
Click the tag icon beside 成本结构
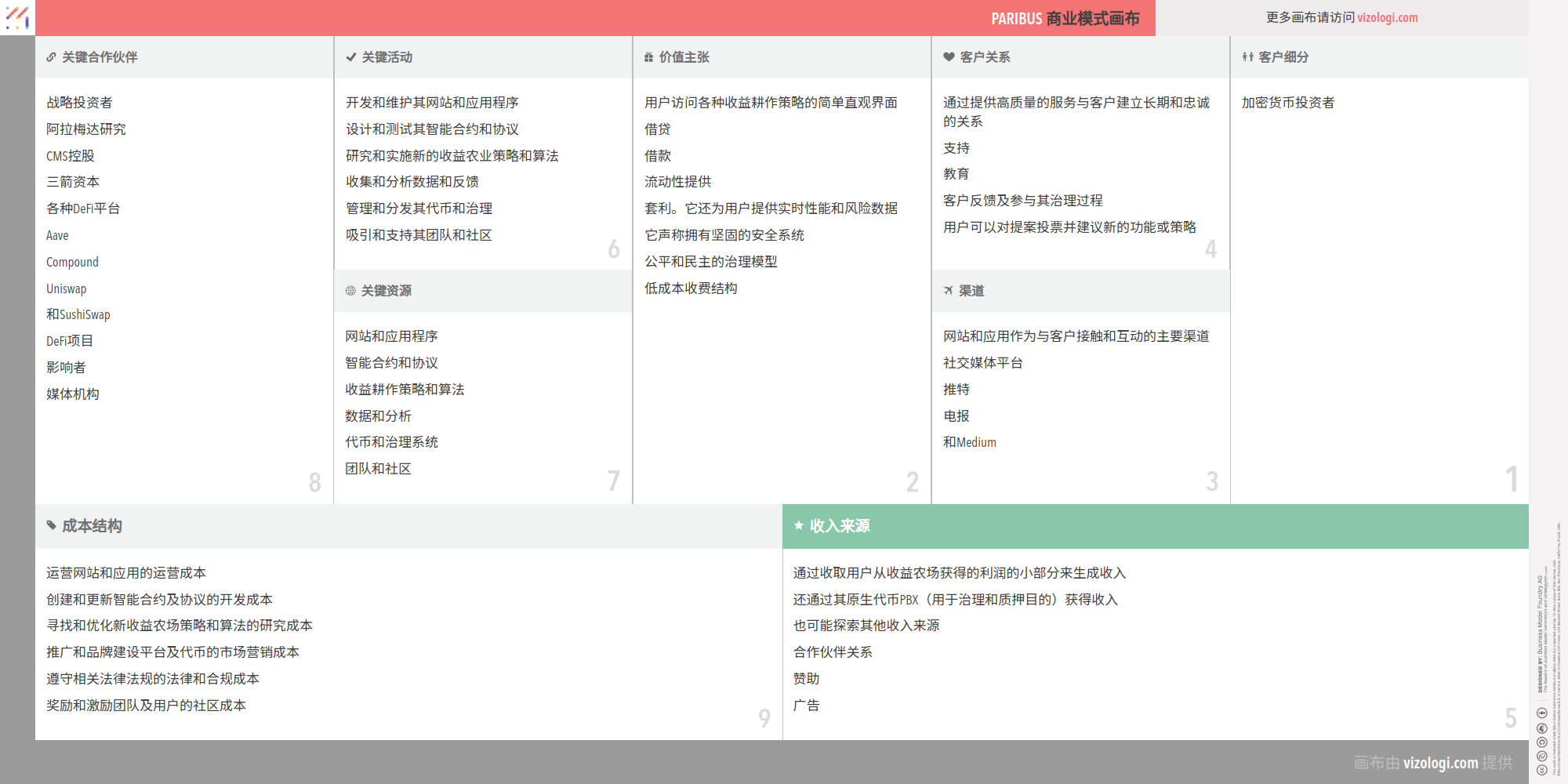[x=51, y=525]
